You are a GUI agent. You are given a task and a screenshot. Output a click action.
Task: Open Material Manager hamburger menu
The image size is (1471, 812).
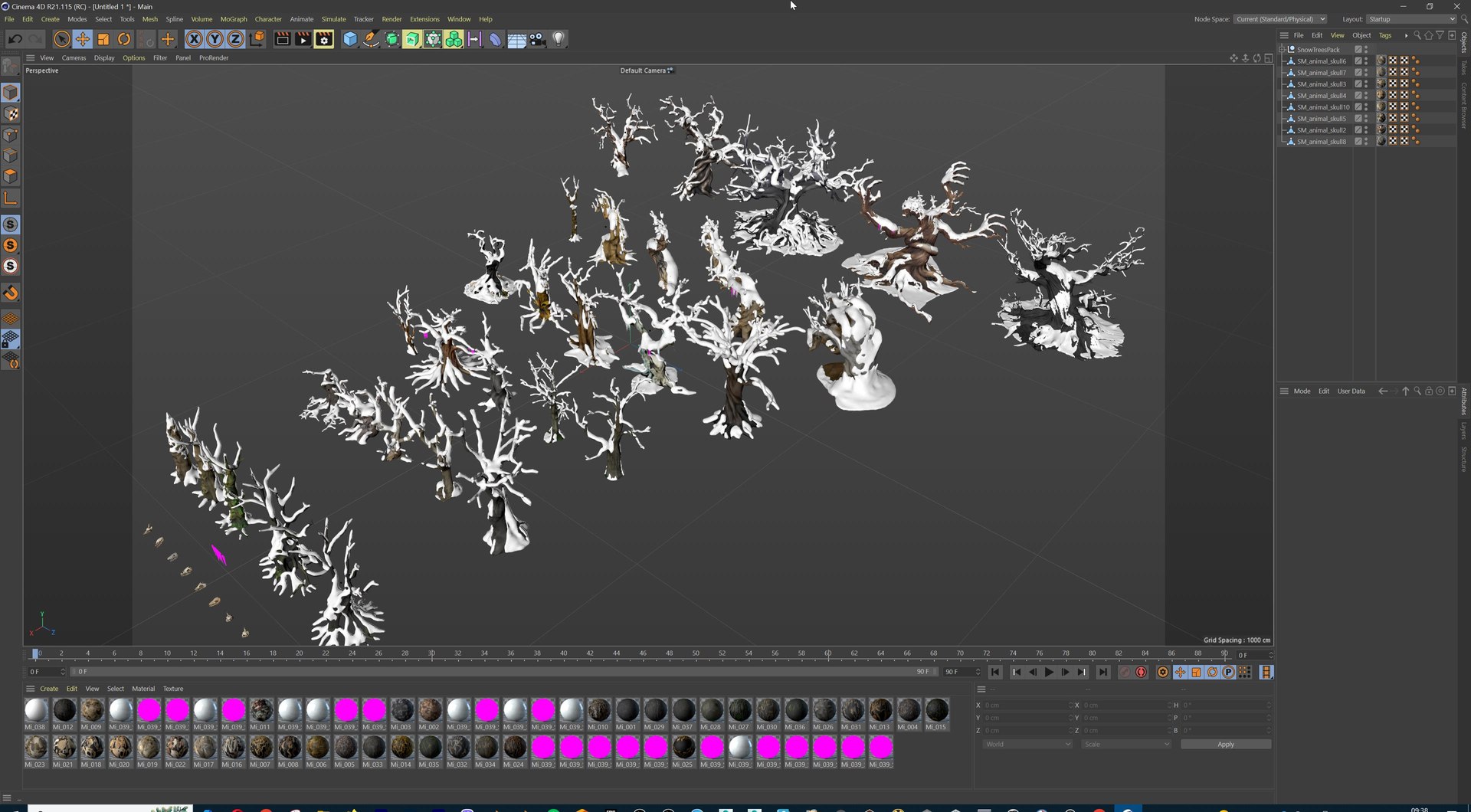(31, 689)
